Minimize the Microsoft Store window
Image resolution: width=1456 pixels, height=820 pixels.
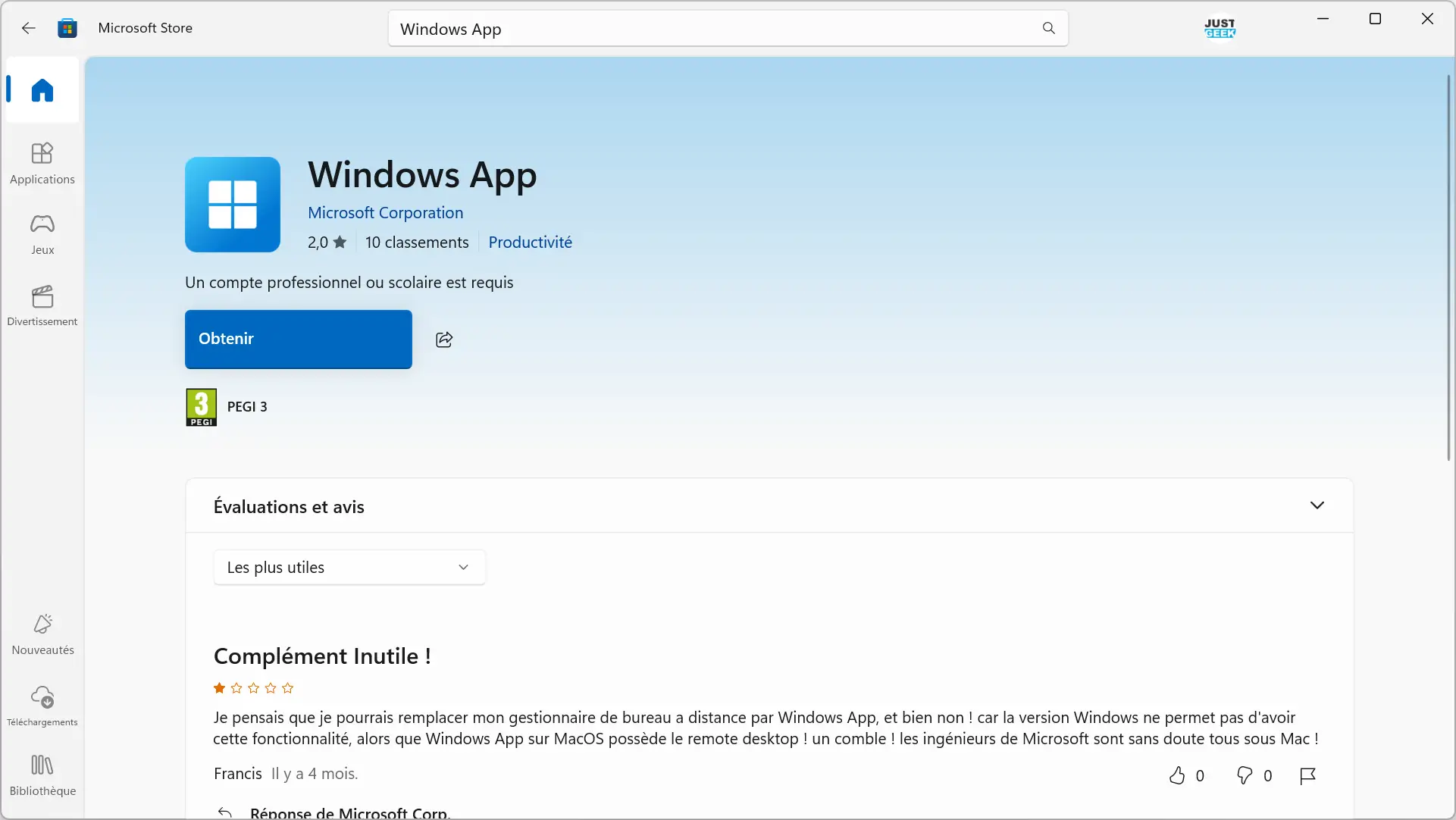click(1323, 19)
